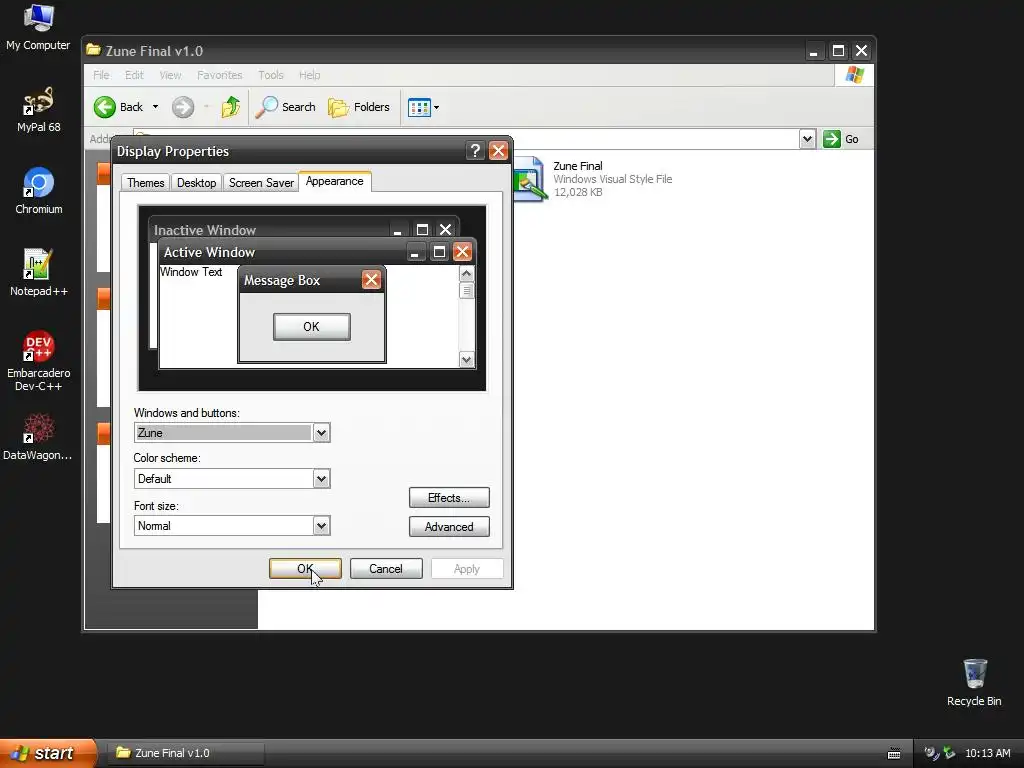This screenshot has height=768, width=1024.
Task: Go up one folder level
Action: pos(231,107)
